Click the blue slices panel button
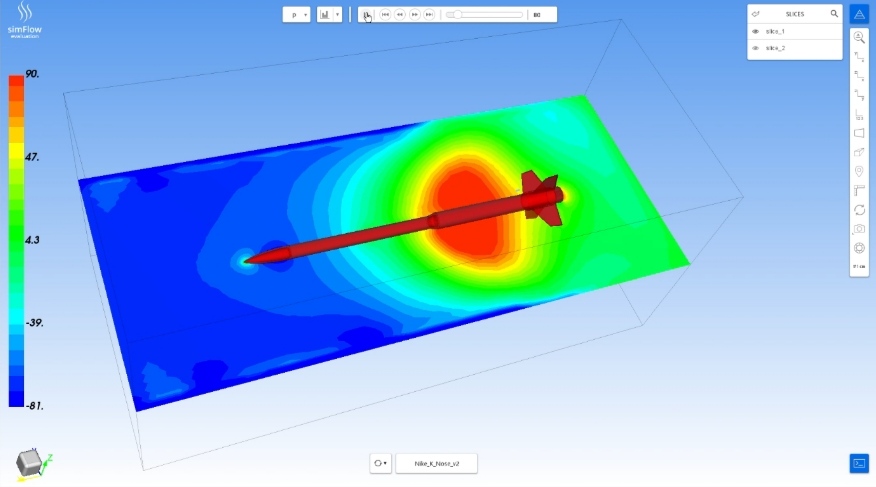Viewport: 876px width, 487px height. [x=859, y=14]
